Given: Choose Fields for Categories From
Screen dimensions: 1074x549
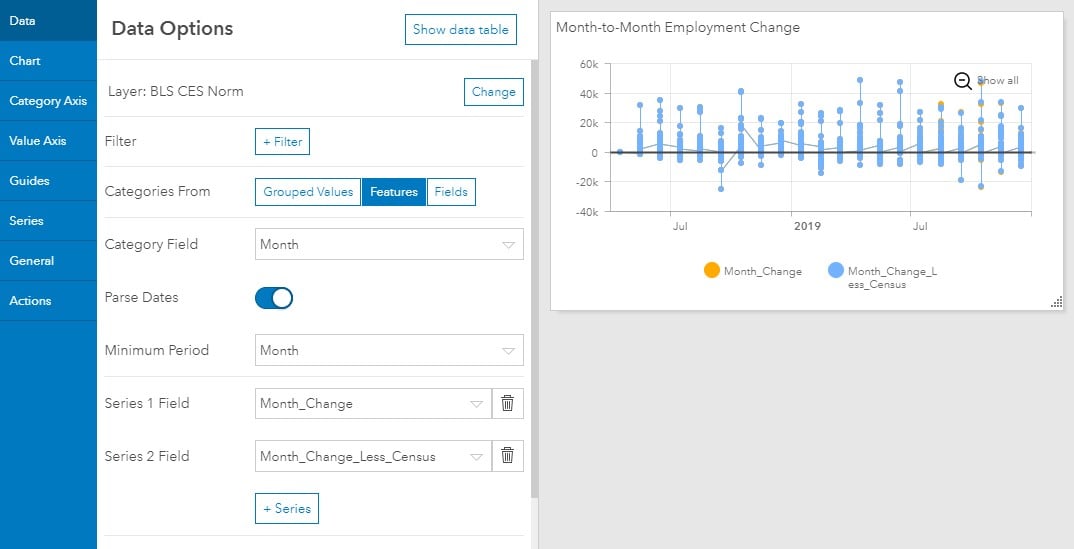Looking at the screenshot, I should point(451,192).
